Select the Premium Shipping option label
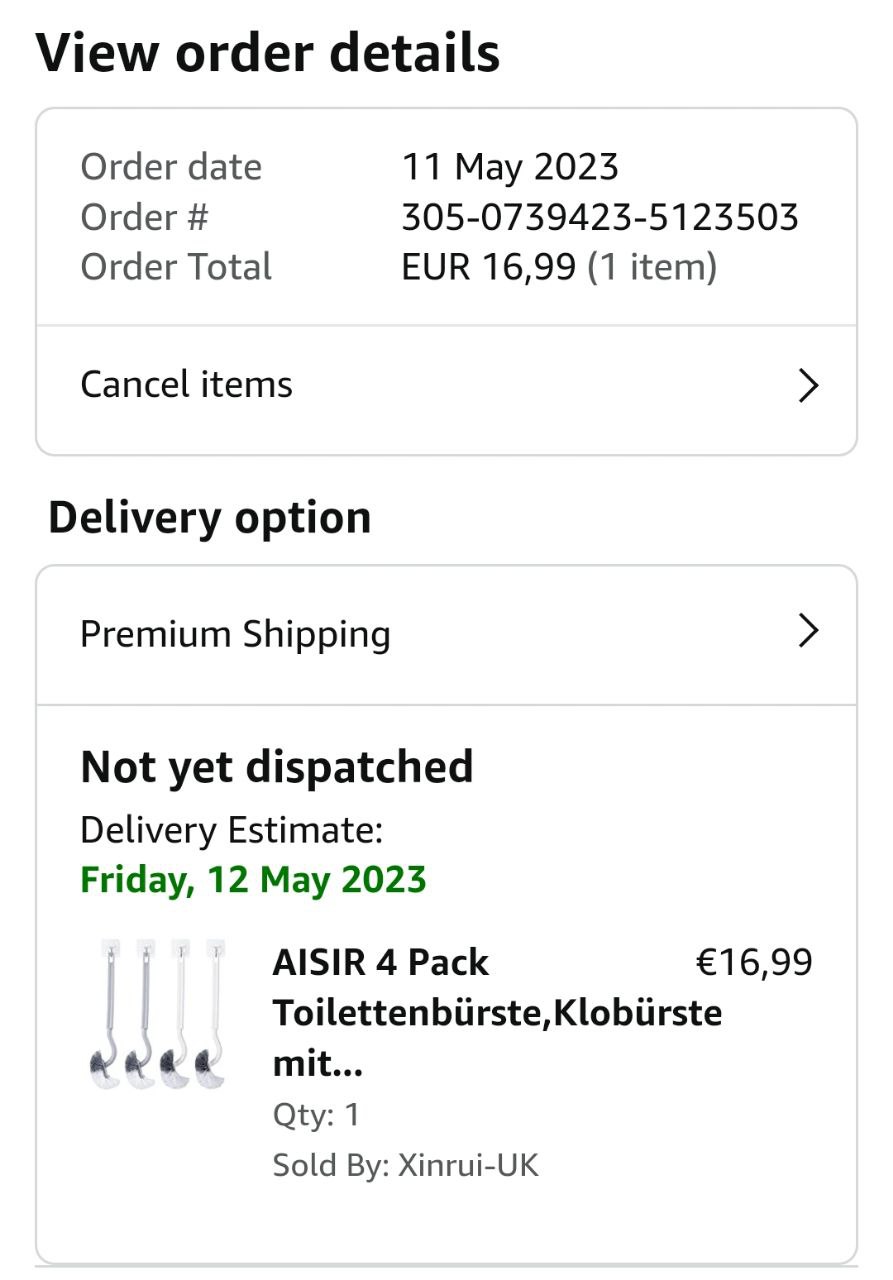The image size is (893, 1280). point(235,634)
